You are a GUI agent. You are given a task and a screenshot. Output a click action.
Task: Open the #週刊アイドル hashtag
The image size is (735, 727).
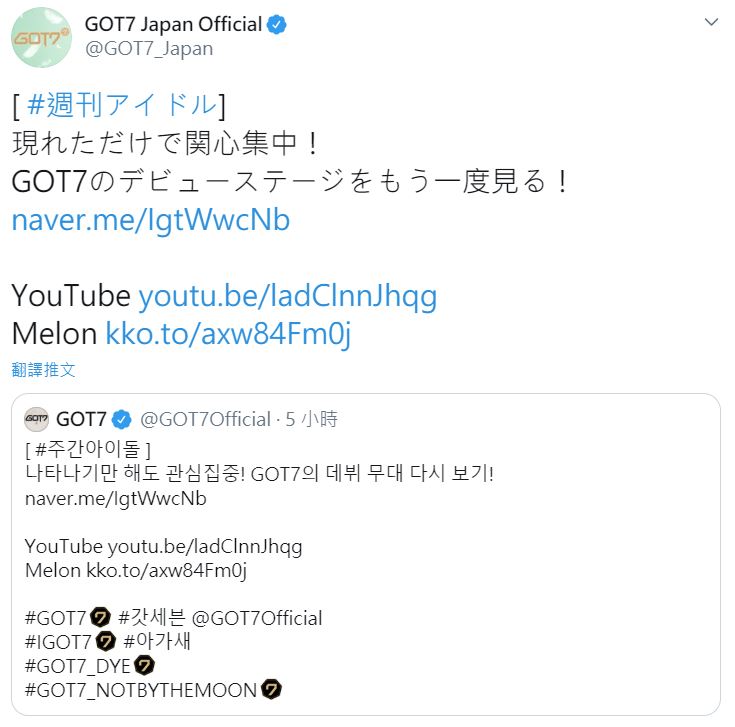coord(122,104)
